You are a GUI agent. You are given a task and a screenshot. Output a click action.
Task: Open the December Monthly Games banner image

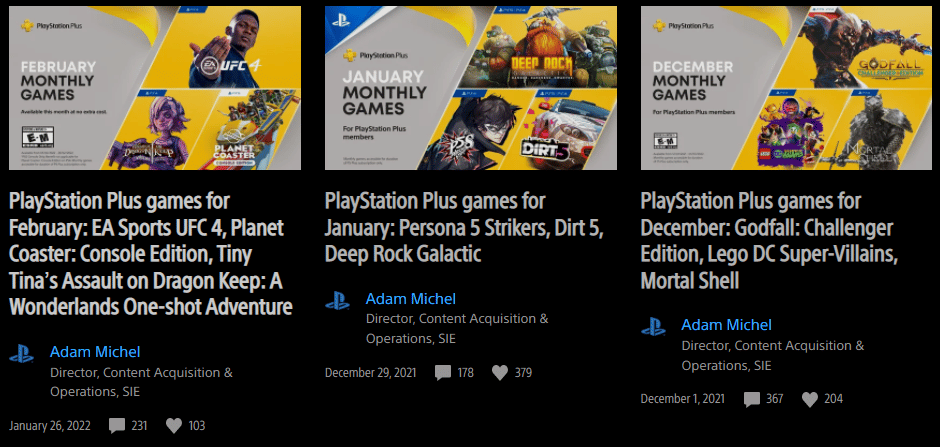click(786, 88)
